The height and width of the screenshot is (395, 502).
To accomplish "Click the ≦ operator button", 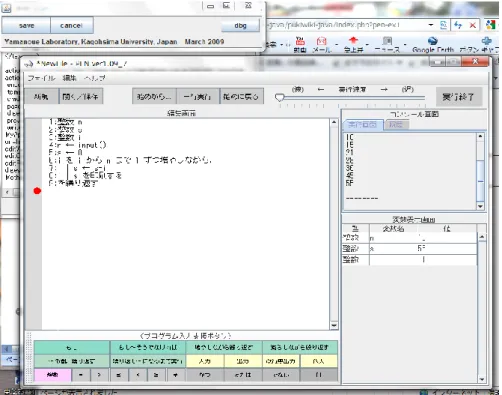I will 119,375.
